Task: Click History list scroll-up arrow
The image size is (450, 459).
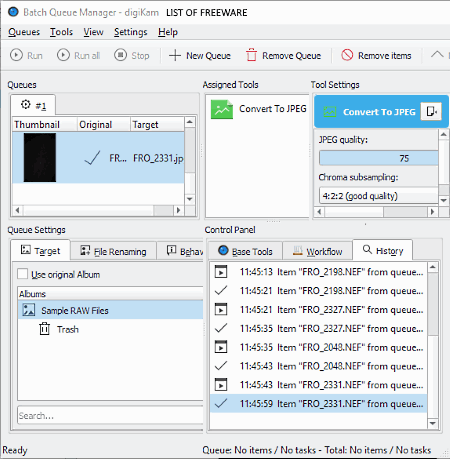Action: click(x=433, y=267)
